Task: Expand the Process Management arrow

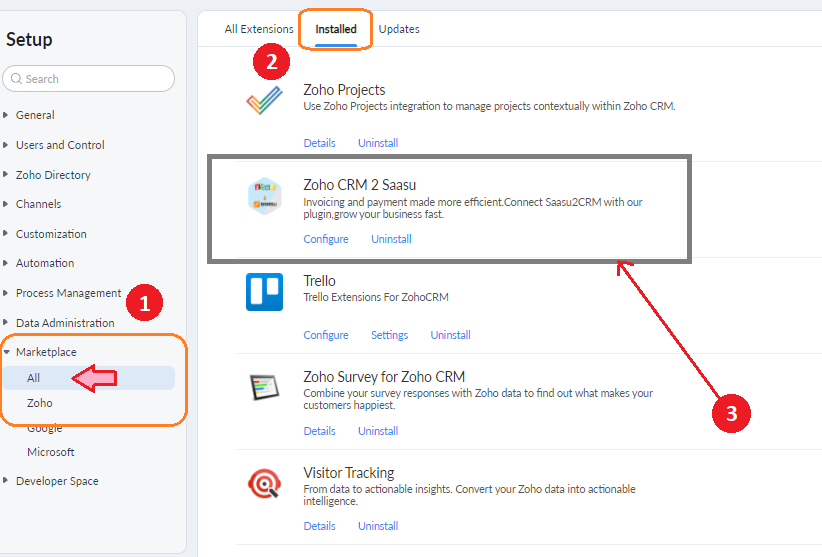Action: 6,293
